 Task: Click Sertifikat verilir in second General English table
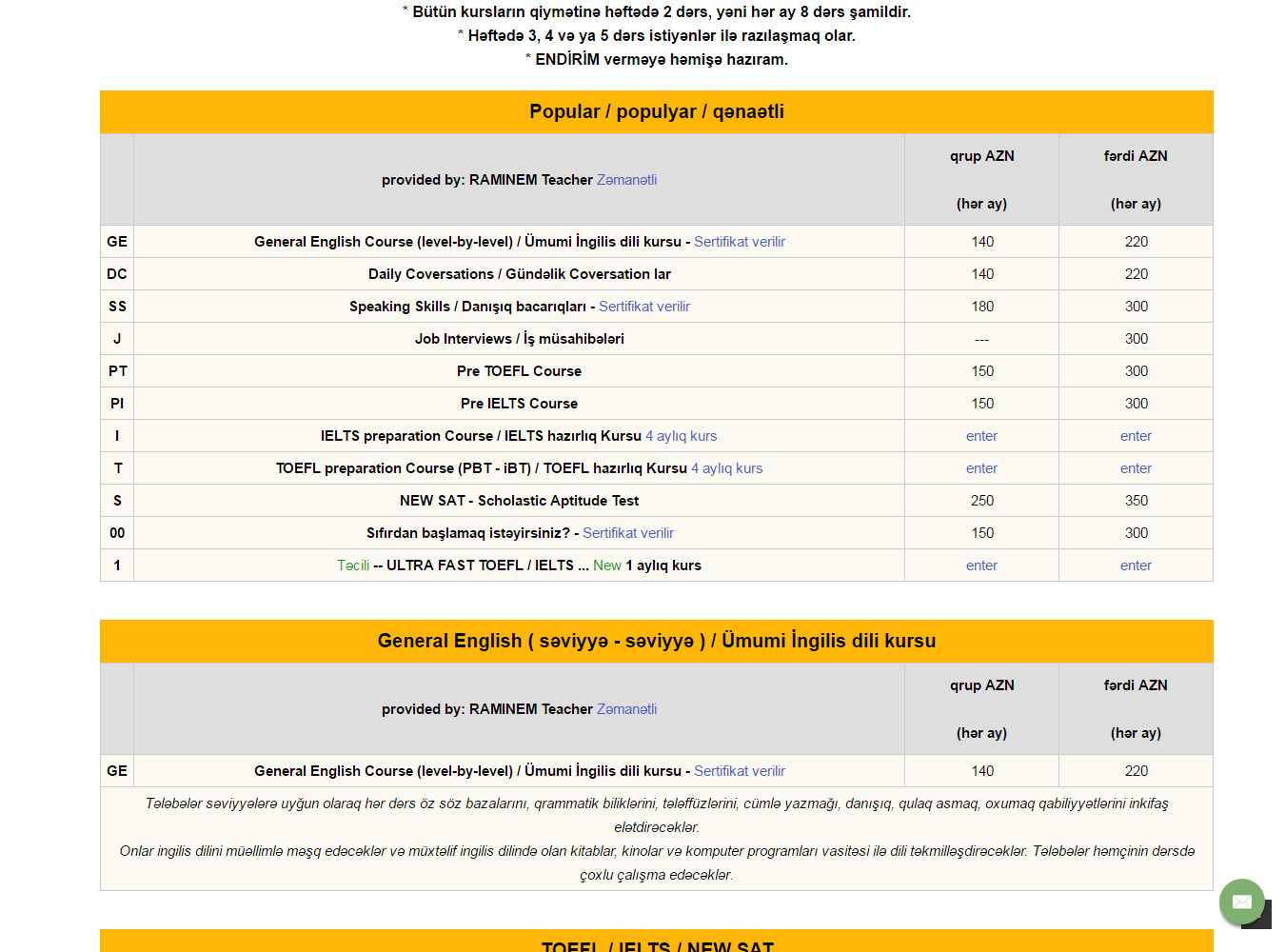click(x=739, y=771)
